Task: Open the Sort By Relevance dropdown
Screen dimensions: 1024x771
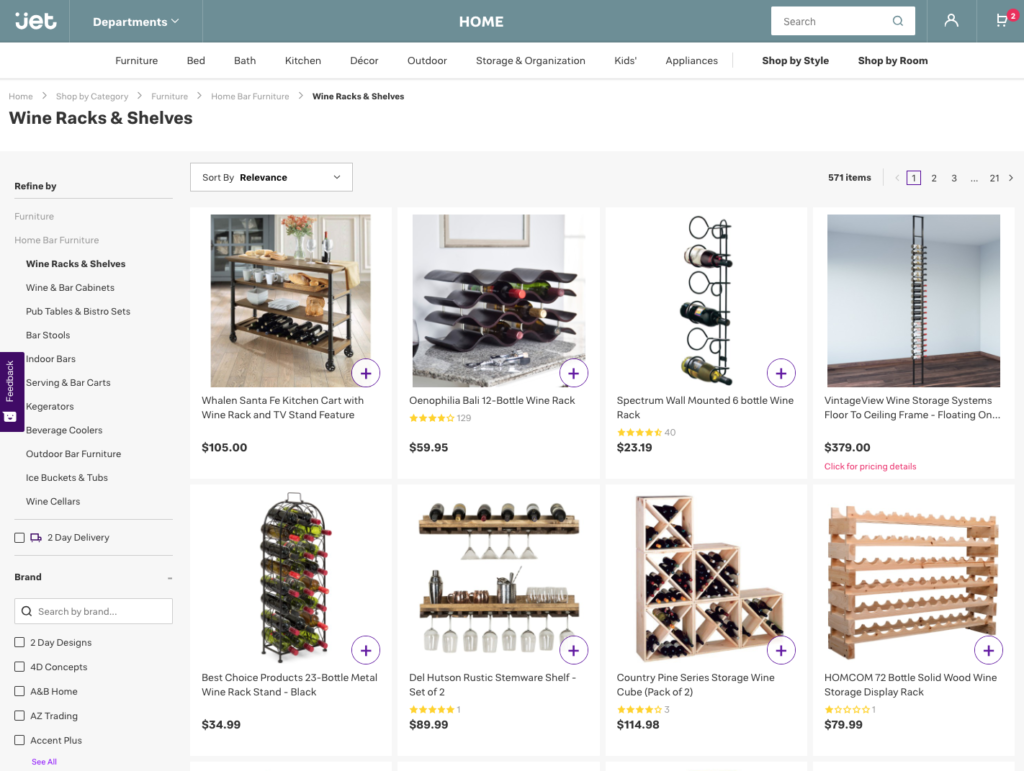Action: [x=271, y=177]
